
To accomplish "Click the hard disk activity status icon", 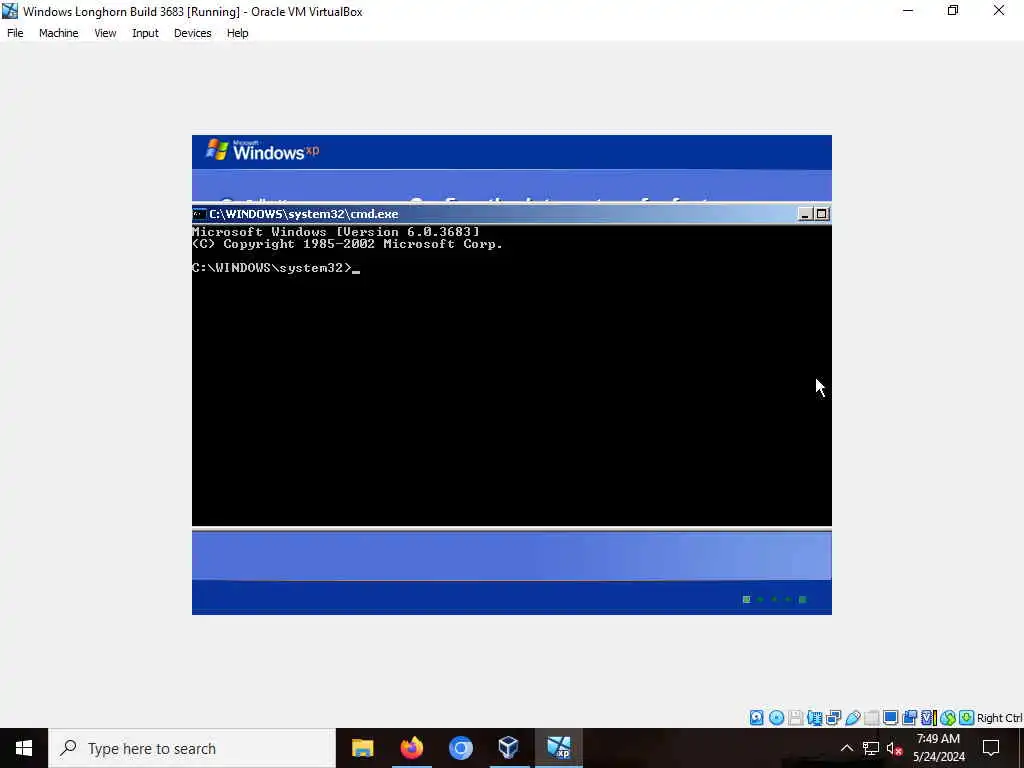I will (x=756, y=718).
